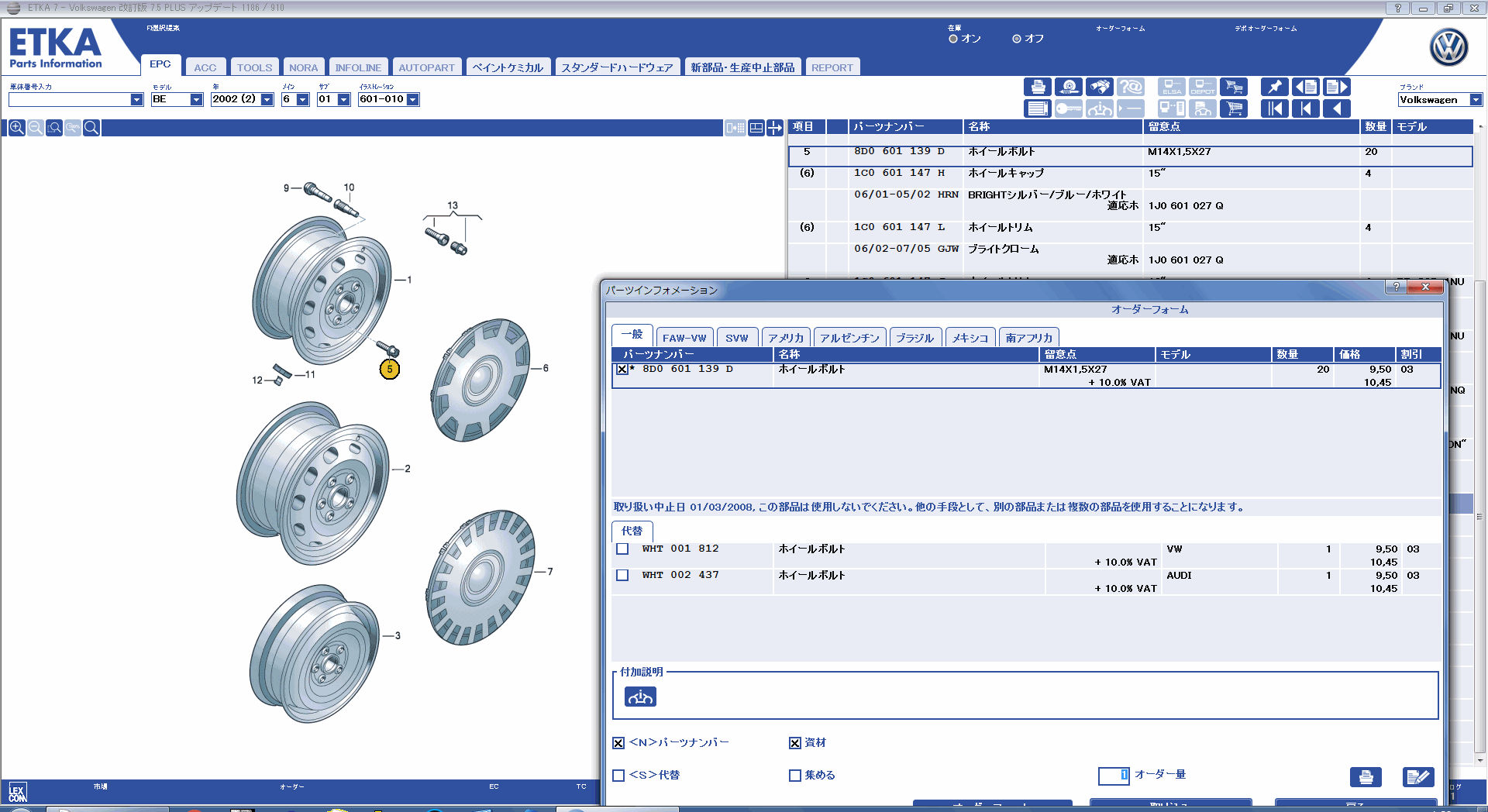Viewport: 1488px width, 812px height.
Task: Click the edit note icon in parts dialog
Action: tap(1418, 776)
